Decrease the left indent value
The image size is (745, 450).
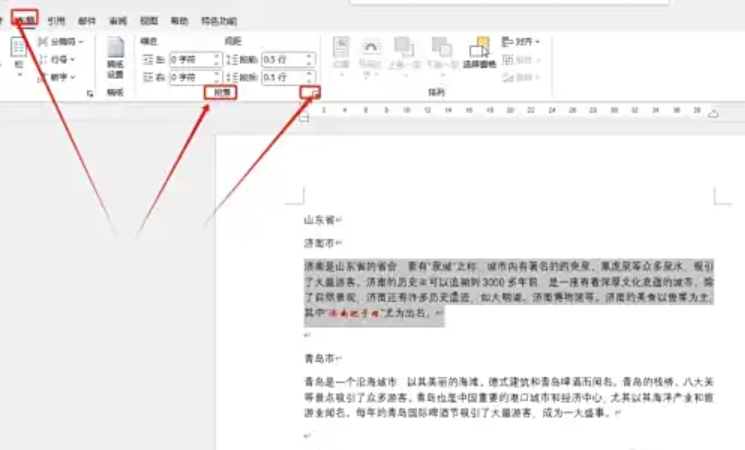217,63
